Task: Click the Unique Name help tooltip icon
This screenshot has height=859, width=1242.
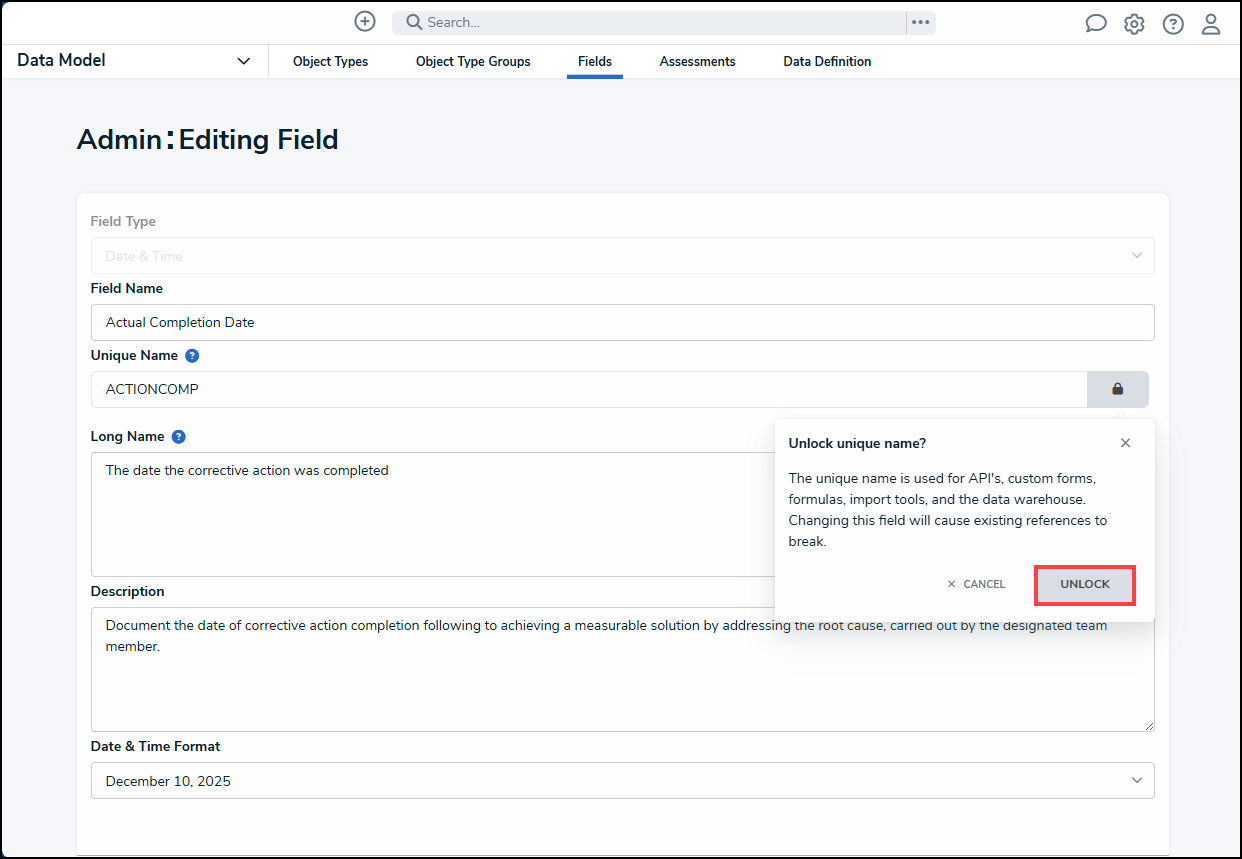Action: pos(192,356)
